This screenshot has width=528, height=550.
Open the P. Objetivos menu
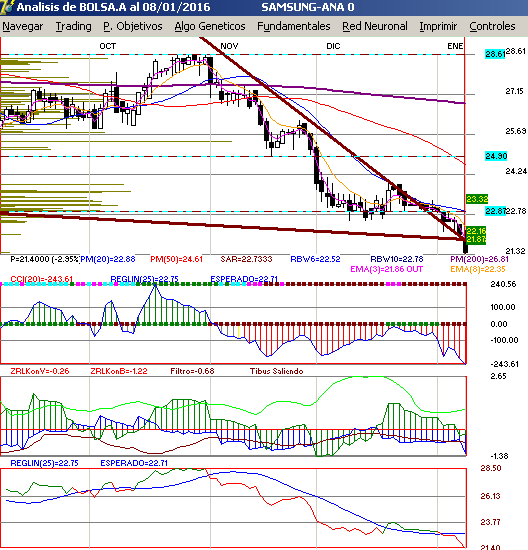click(133, 26)
